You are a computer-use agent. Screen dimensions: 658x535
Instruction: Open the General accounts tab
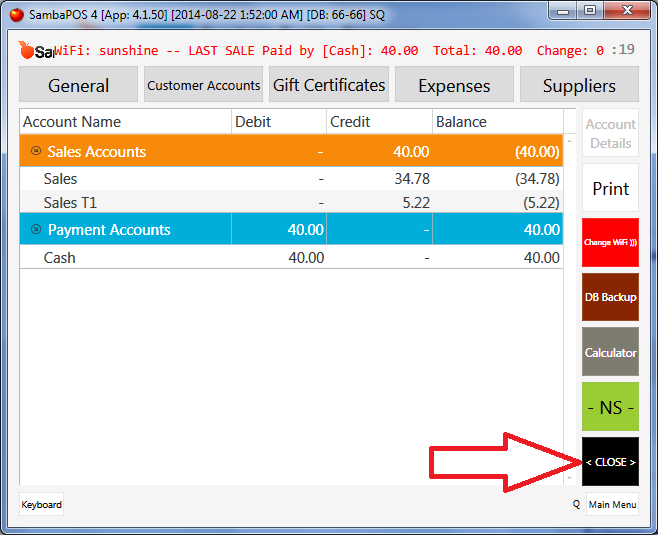pyautogui.click(x=78, y=84)
